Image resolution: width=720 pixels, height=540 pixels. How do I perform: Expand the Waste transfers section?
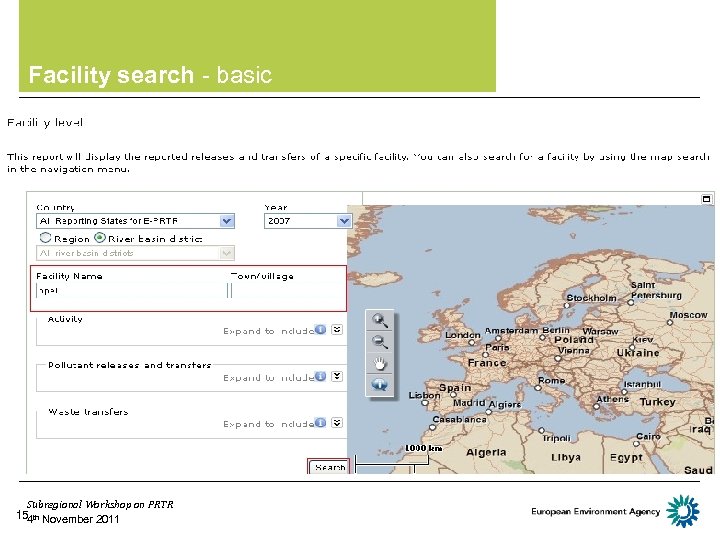pyautogui.click(x=337, y=422)
